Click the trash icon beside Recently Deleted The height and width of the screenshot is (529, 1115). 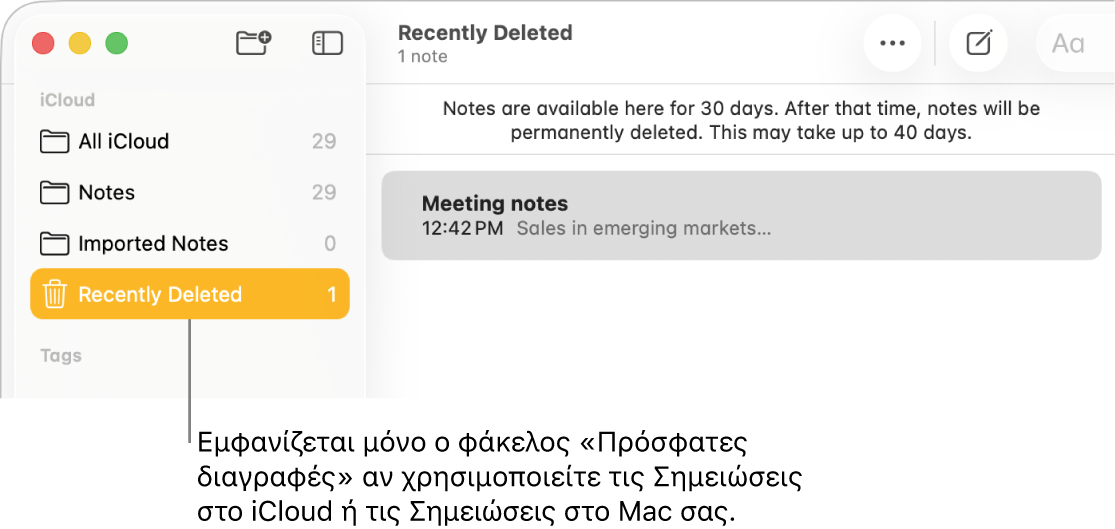tap(55, 294)
